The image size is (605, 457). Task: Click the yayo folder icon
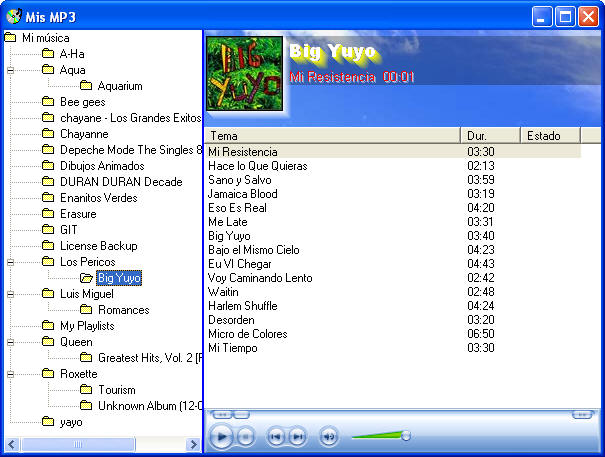[48, 421]
